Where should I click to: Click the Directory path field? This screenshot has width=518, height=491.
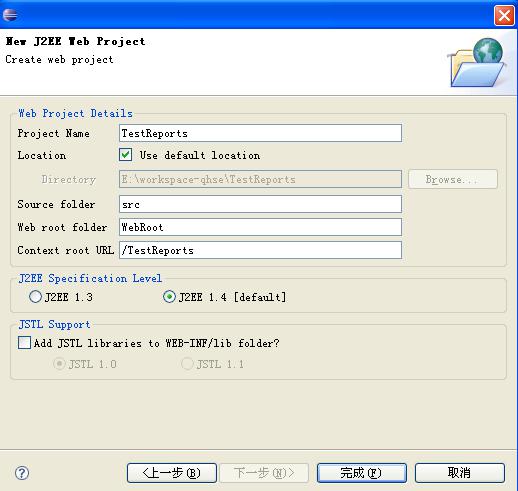click(260, 179)
